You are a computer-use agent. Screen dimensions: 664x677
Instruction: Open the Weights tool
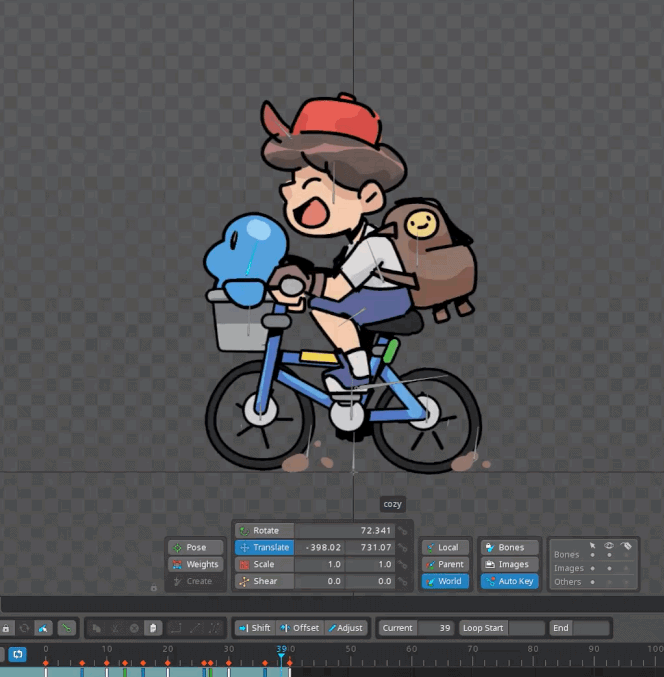coord(195,565)
